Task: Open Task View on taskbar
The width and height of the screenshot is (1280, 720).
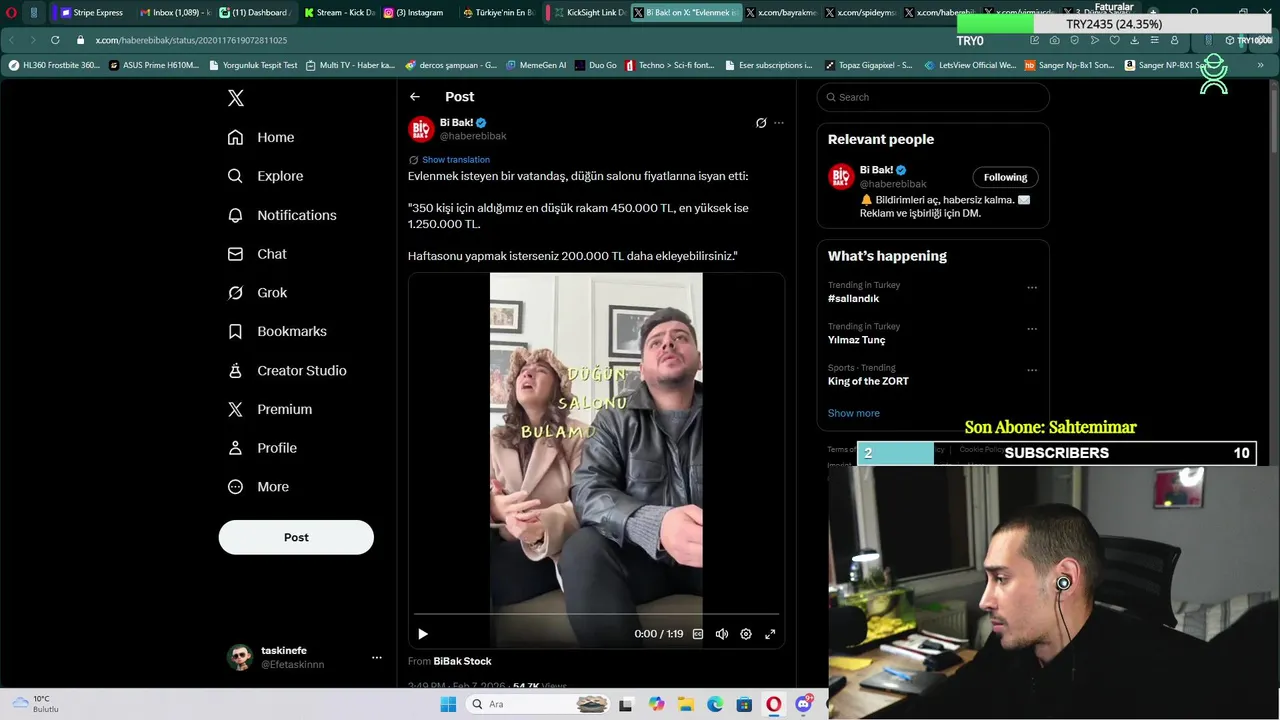Action: click(x=626, y=704)
